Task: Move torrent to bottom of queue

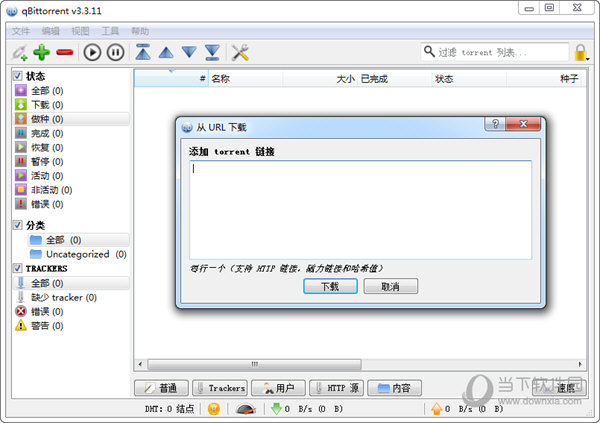Action: point(212,52)
